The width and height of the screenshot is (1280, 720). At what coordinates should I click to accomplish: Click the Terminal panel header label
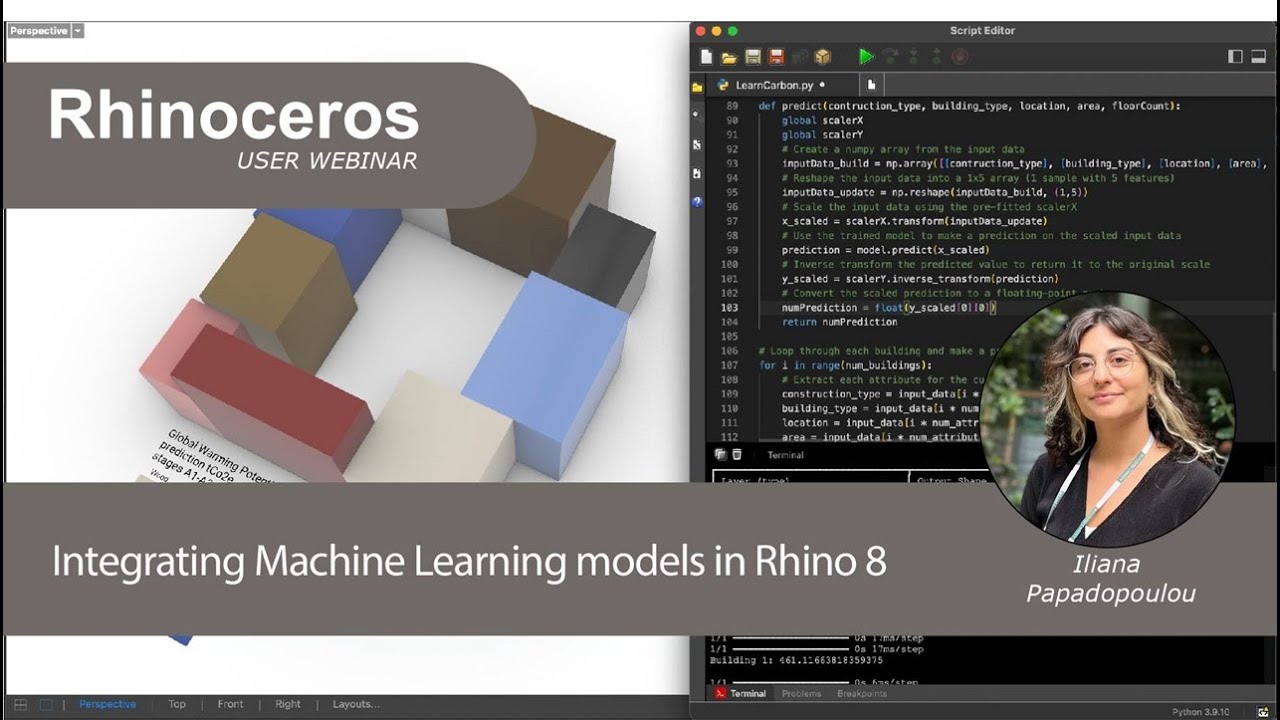point(785,455)
